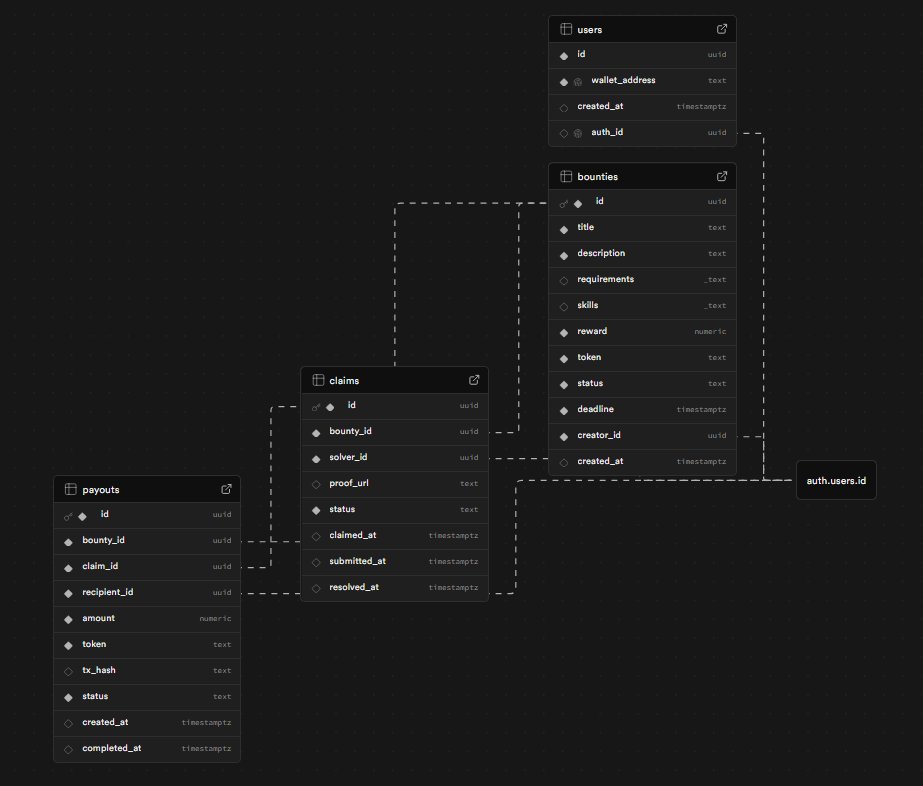Click the primary key icon in claims id row
This screenshot has height=786, width=923.
pyautogui.click(x=316, y=407)
